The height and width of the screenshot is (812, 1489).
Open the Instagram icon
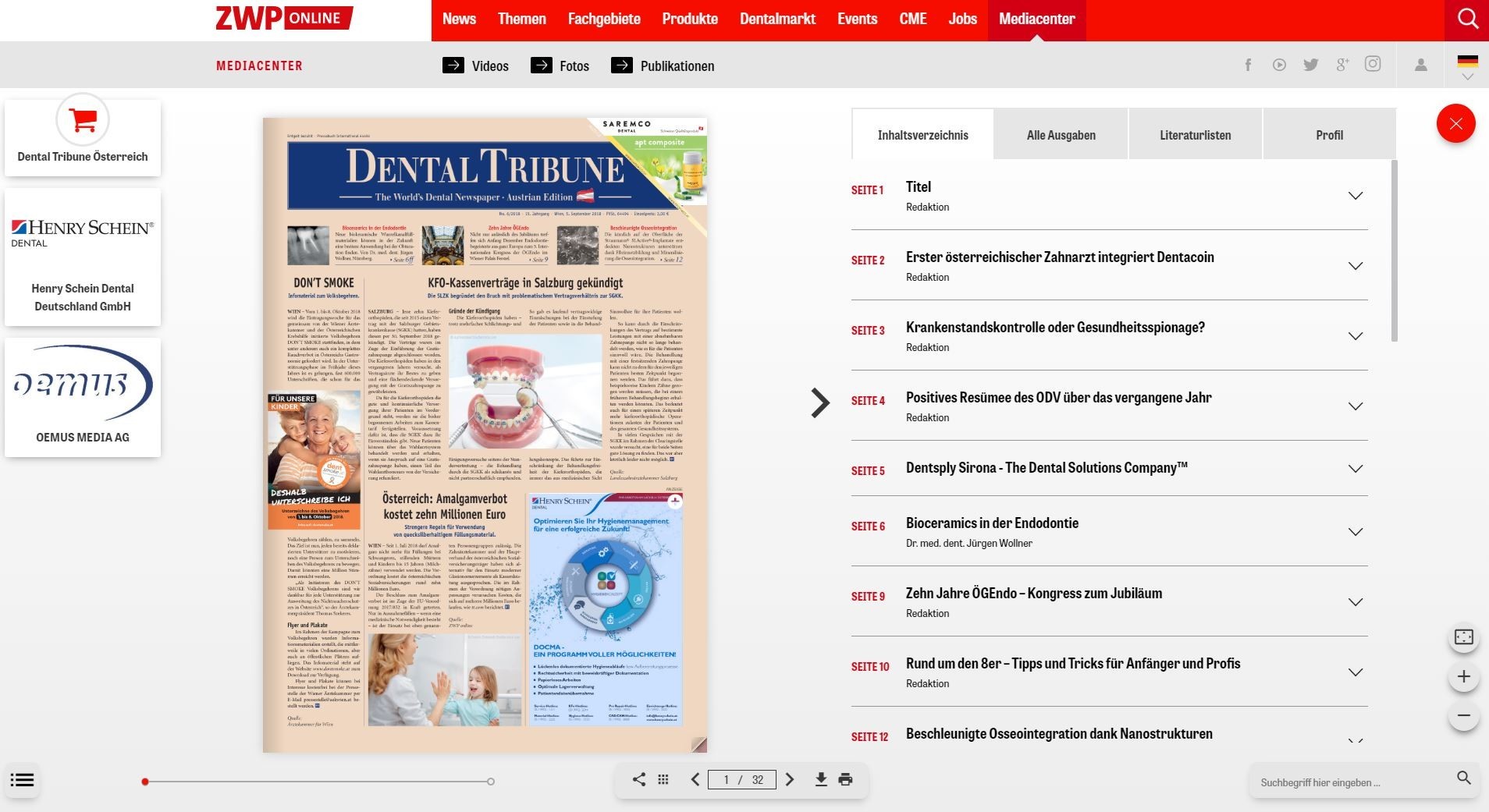(x=1373, y=64)
